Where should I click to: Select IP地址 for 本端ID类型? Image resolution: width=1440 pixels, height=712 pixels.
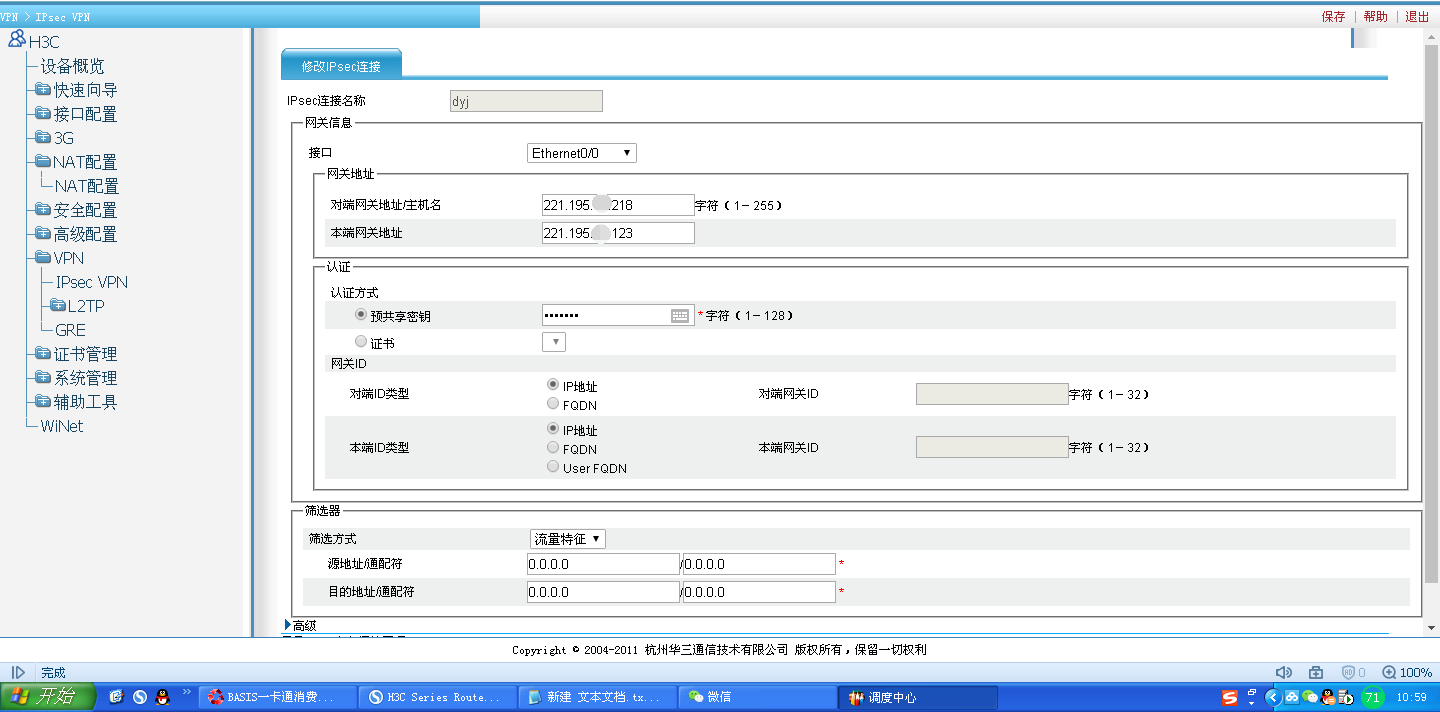tap(553, 429)
